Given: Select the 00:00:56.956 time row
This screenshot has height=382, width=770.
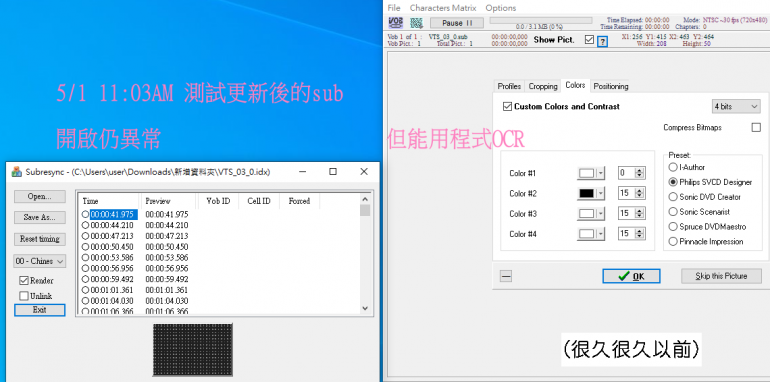Looking at the screenshot, I should 110,269.
